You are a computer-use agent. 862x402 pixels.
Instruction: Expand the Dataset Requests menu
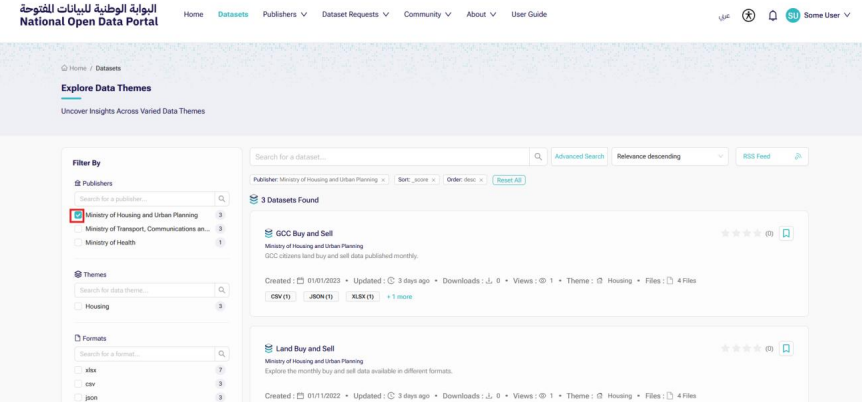355,14
